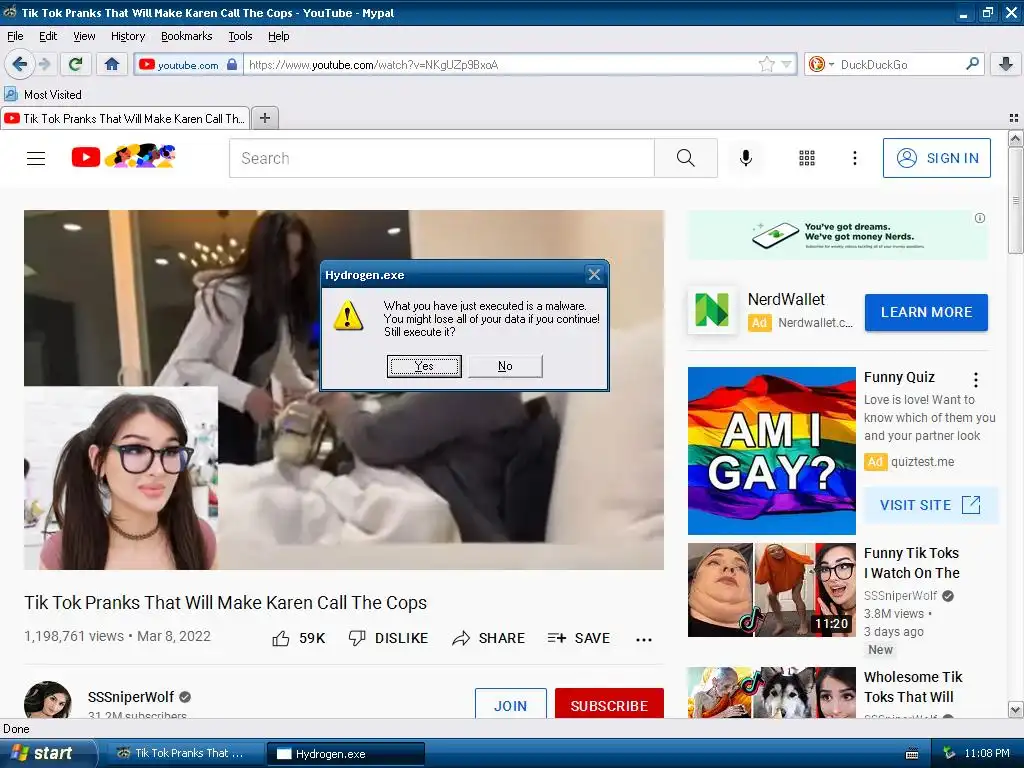Click the VISIT SITE button
The image size is (1024, 768).
[930, 505]
